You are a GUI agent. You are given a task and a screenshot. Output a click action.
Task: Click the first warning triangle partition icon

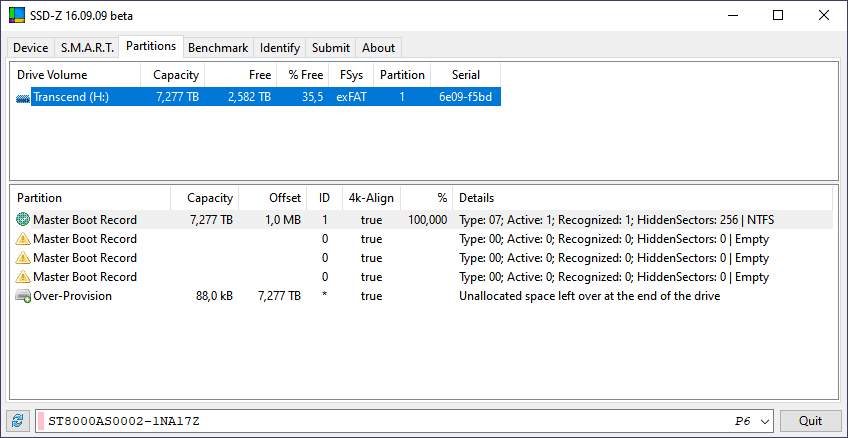point(23,239)
